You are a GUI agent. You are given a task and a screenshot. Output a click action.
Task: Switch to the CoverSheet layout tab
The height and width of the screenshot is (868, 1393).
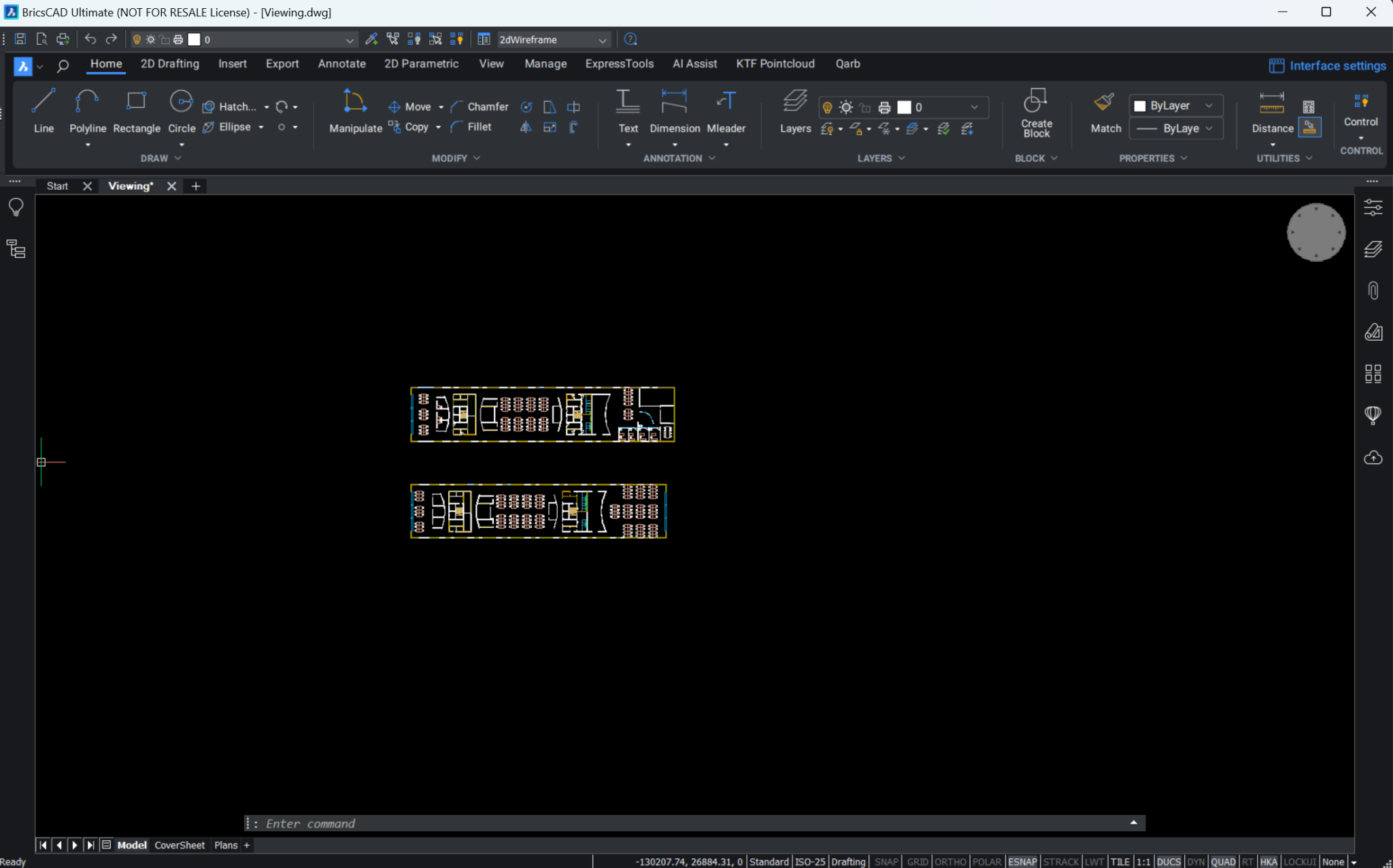pyautogui.click(x=180, y=845)
